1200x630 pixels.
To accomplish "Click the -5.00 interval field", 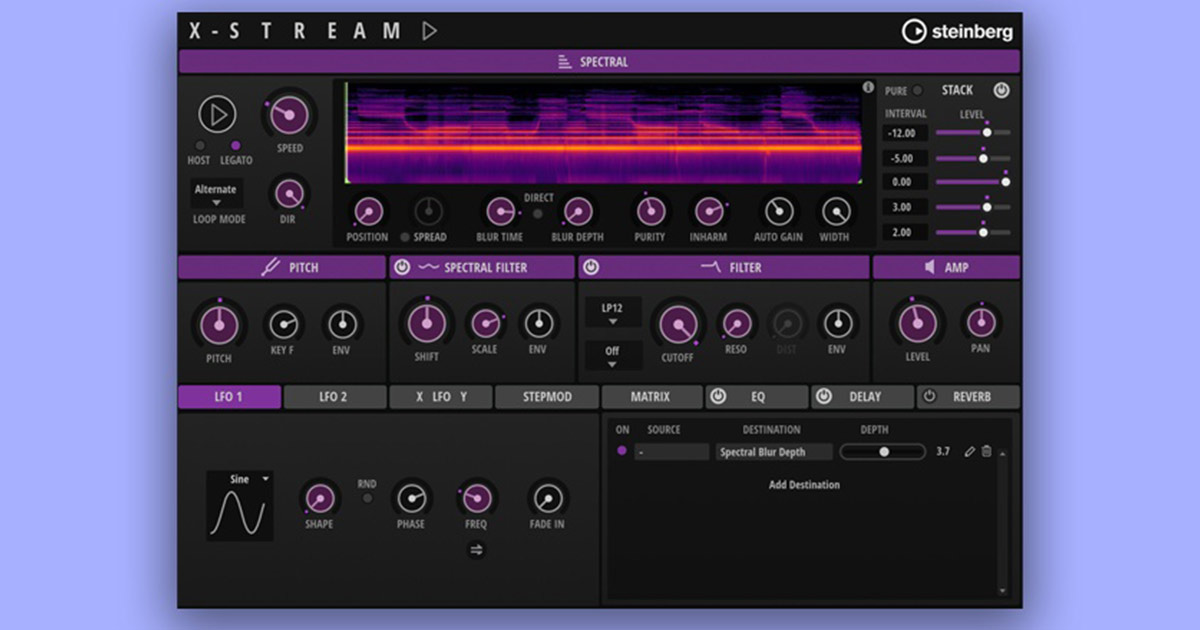I will (905, 158).
